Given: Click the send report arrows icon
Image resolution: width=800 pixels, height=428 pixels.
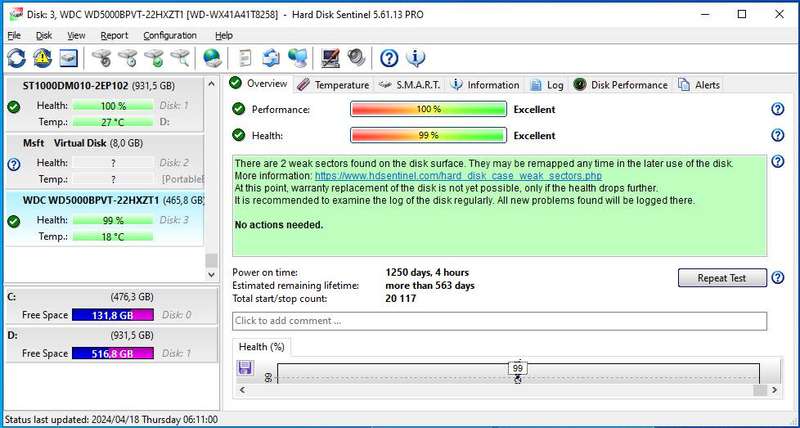Looking at the screenshot, I should coord(271,58).
